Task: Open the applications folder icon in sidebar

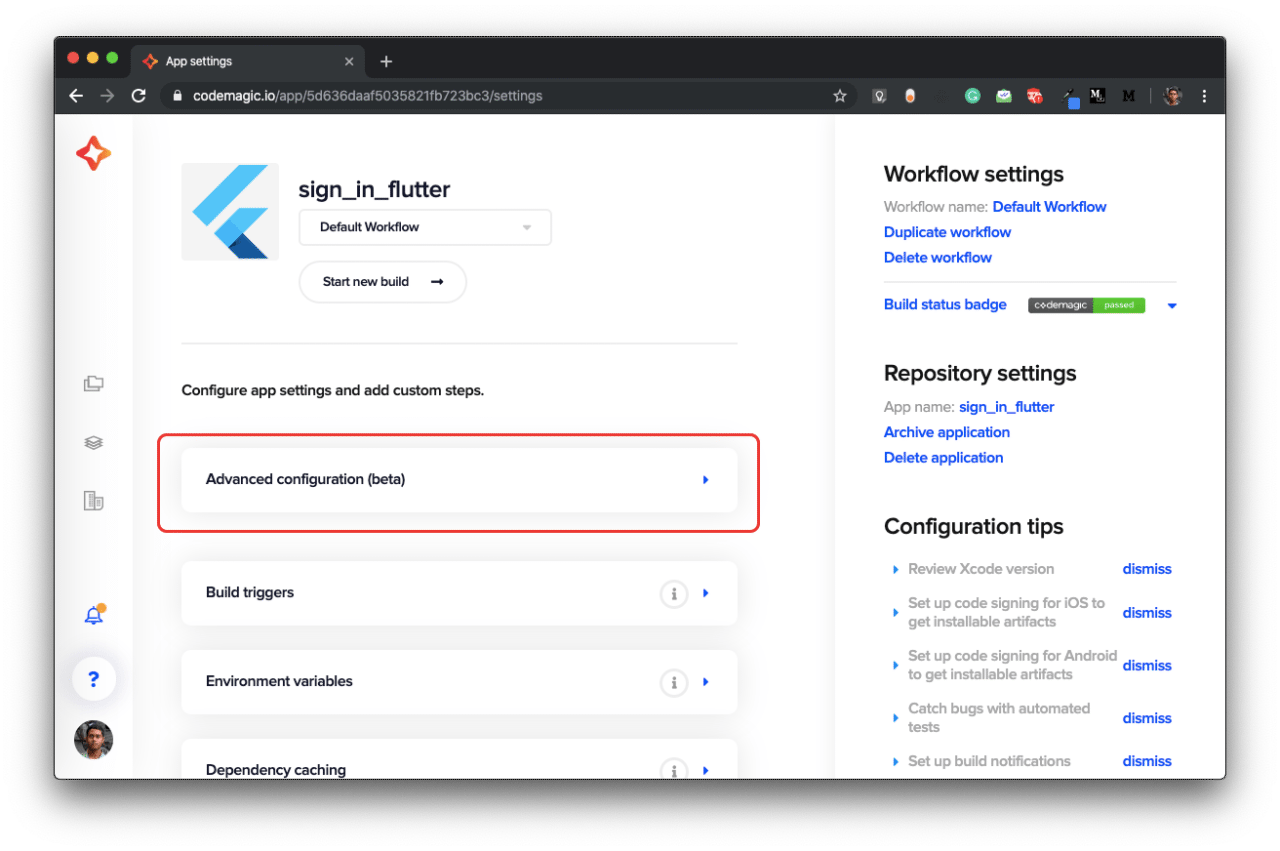Action: pos(93,383)
